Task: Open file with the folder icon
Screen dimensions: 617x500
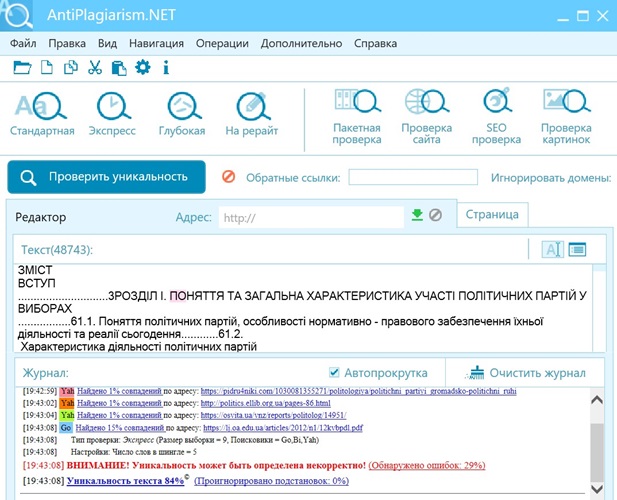Action: click(x=22, y=68)
